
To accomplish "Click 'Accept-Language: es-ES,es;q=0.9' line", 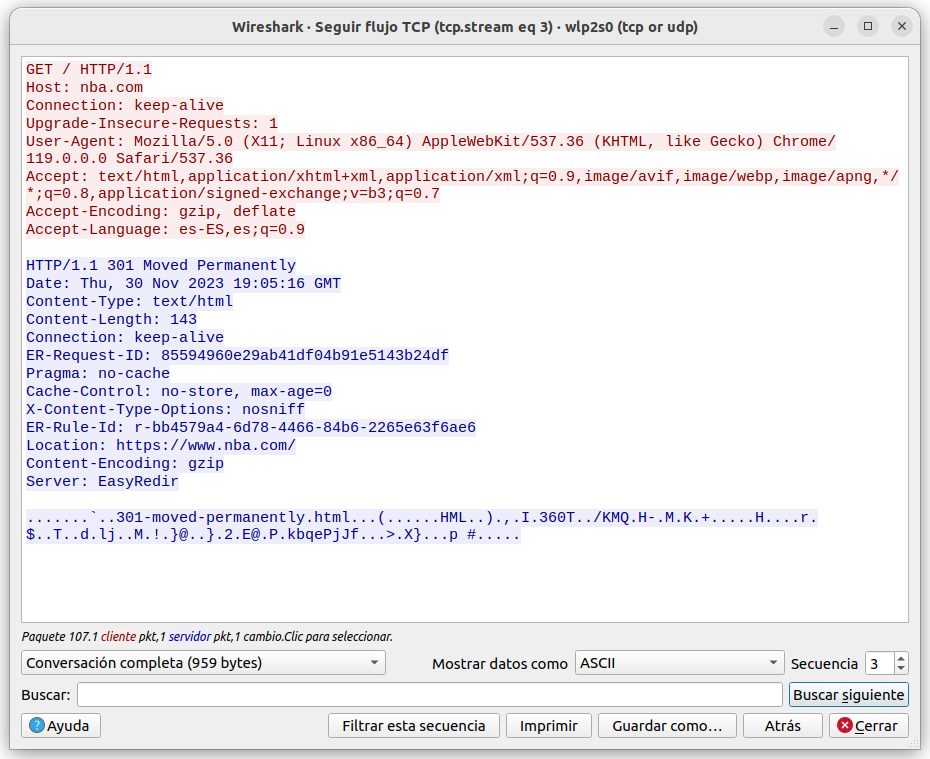I will [165, 229].
